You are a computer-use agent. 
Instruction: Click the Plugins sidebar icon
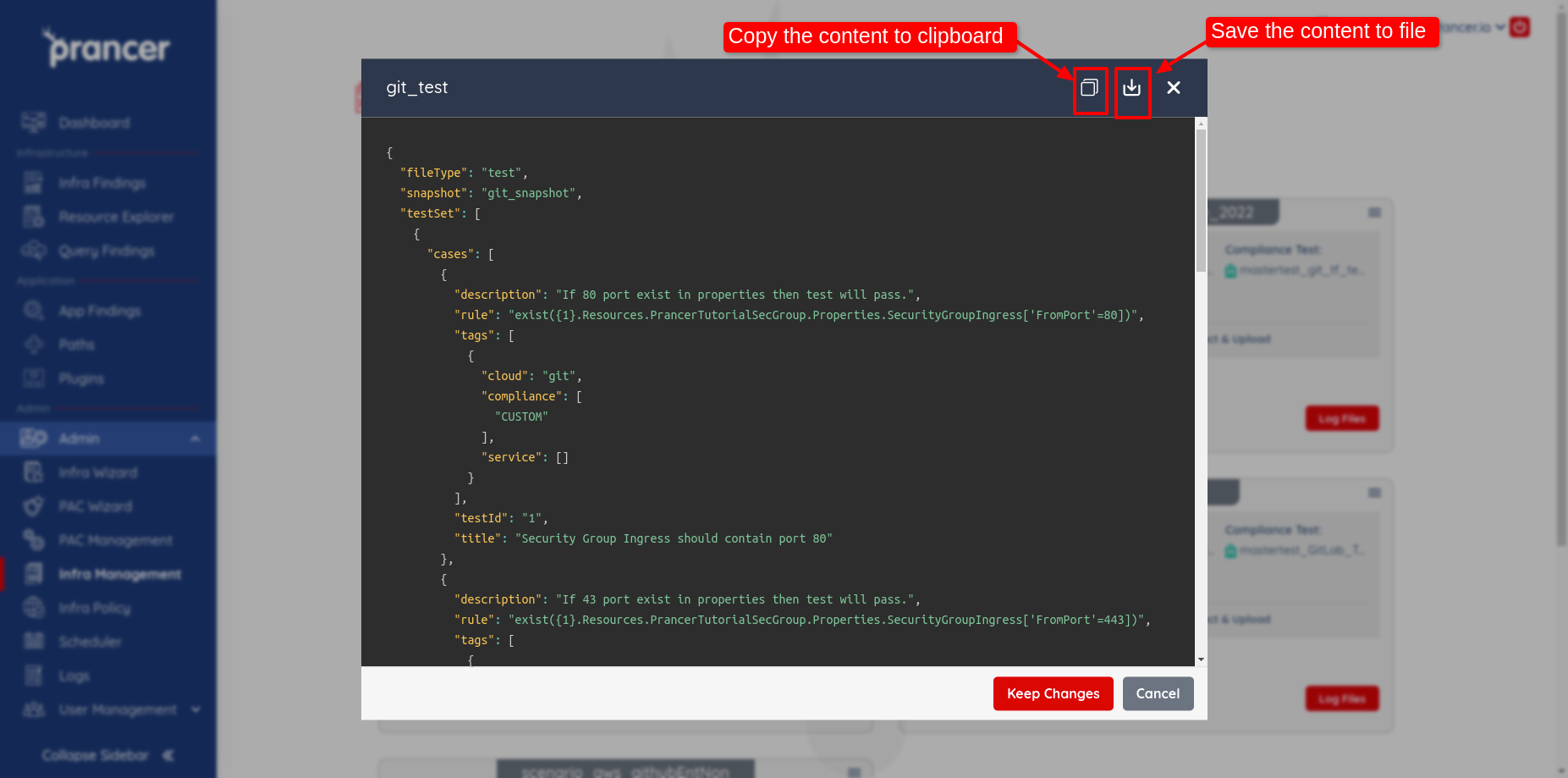pyautogui.click(x=34, y=378)
